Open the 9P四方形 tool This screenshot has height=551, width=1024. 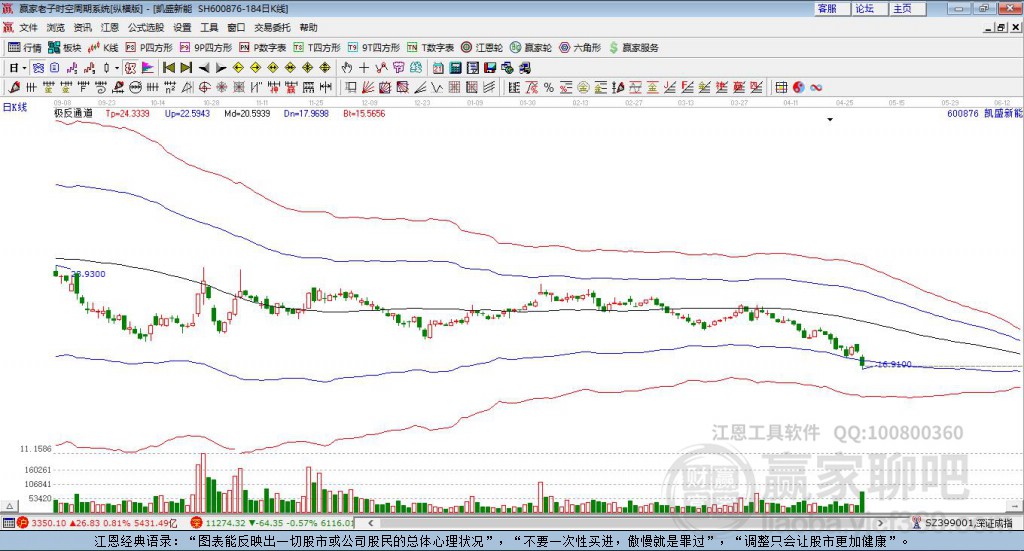point(206,48)
